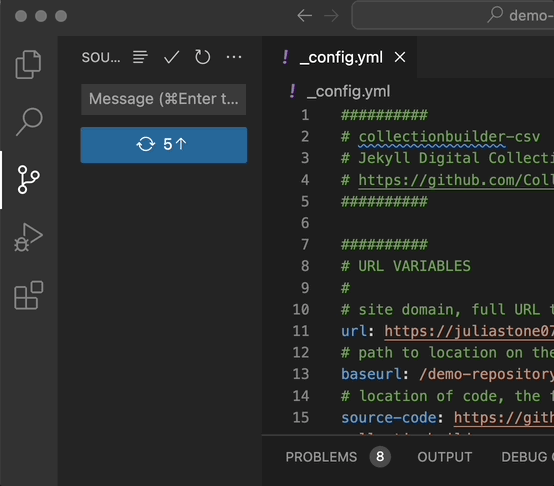Click the _config.yml breadcrumb item
The height and width of the screenshot is (486, 554).
point(348,91)
